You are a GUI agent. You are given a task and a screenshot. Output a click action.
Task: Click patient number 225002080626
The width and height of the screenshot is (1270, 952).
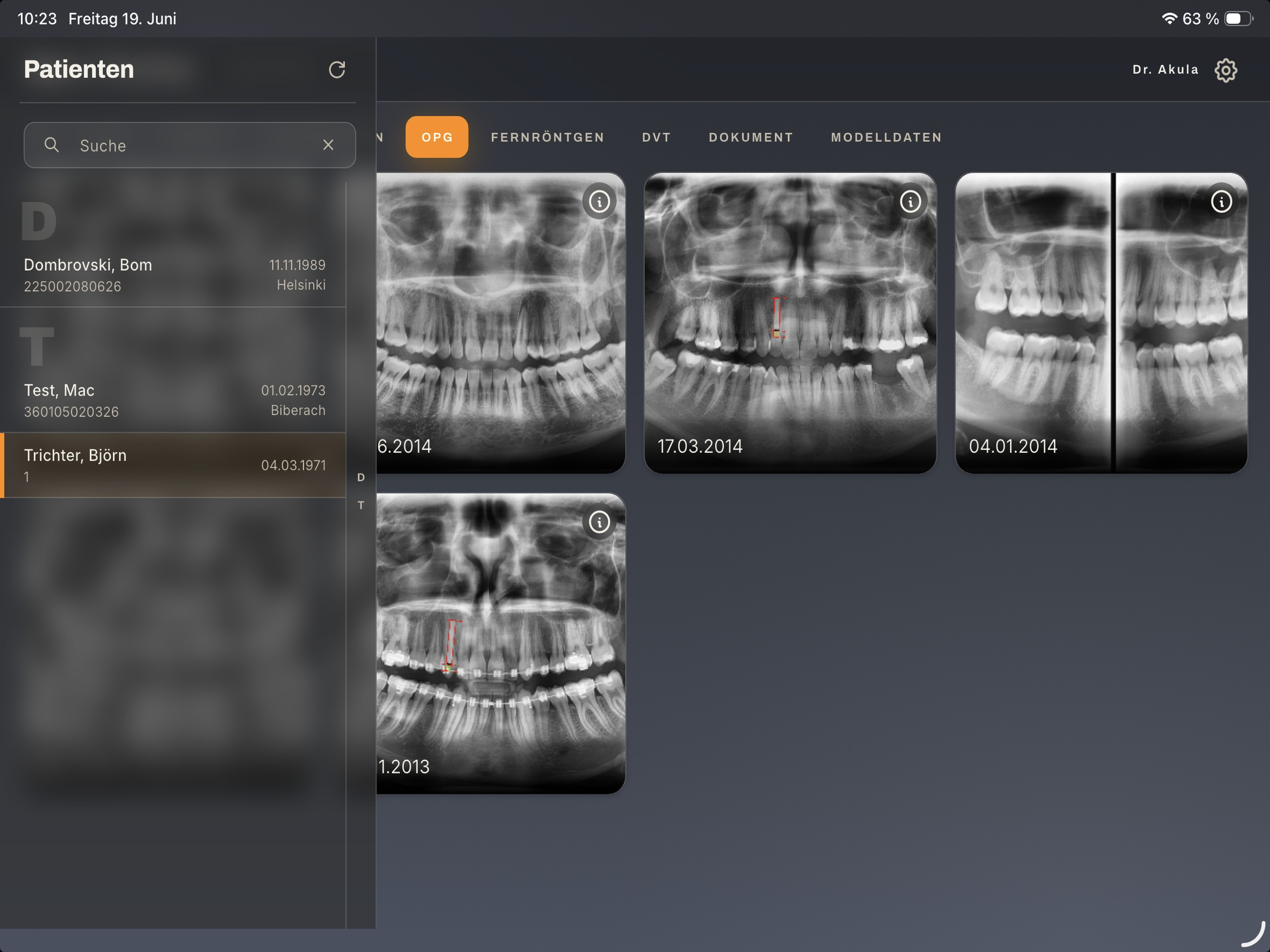point(73,286)
